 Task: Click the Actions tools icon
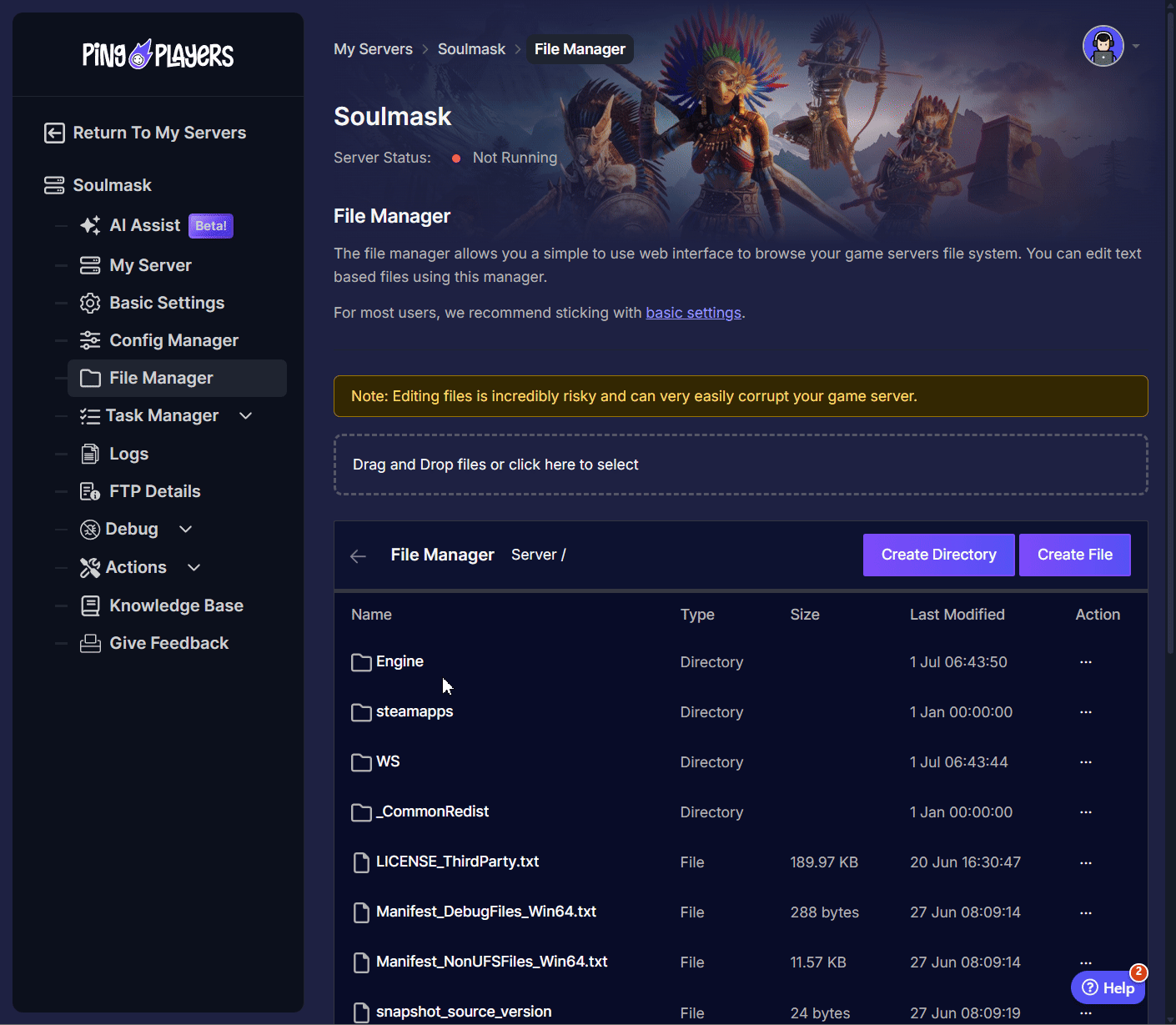[x=90, y=568]
